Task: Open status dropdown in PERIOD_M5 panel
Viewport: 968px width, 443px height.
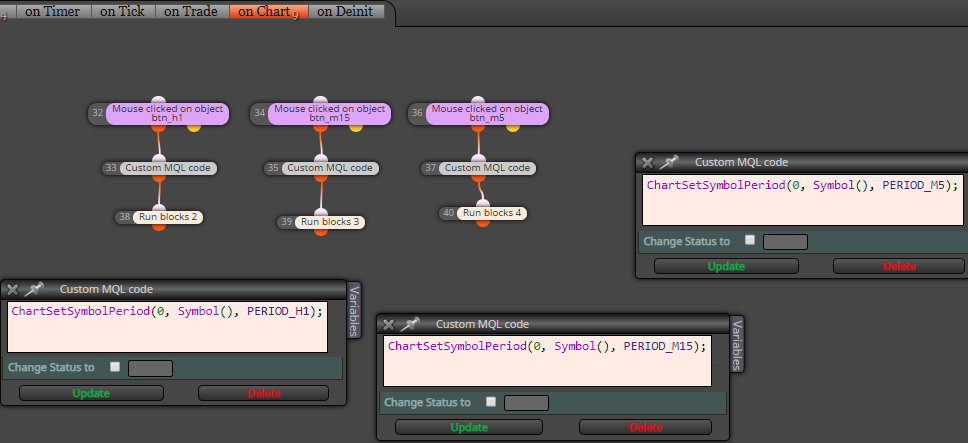Action: tap(785, 242)
